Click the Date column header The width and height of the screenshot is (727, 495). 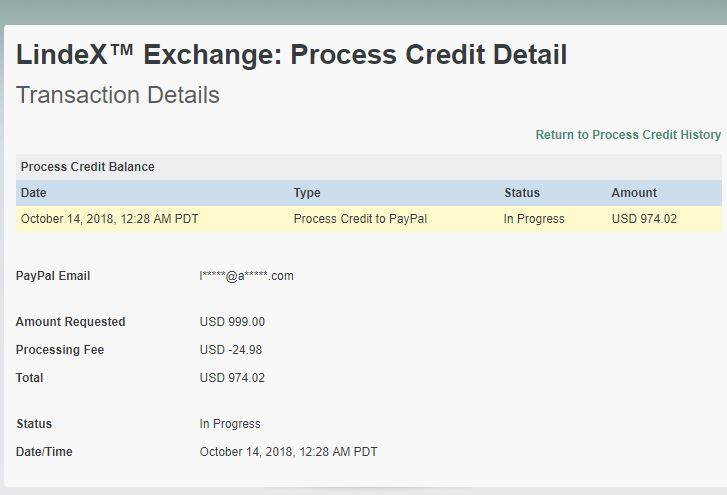click(x=34, y=193)
